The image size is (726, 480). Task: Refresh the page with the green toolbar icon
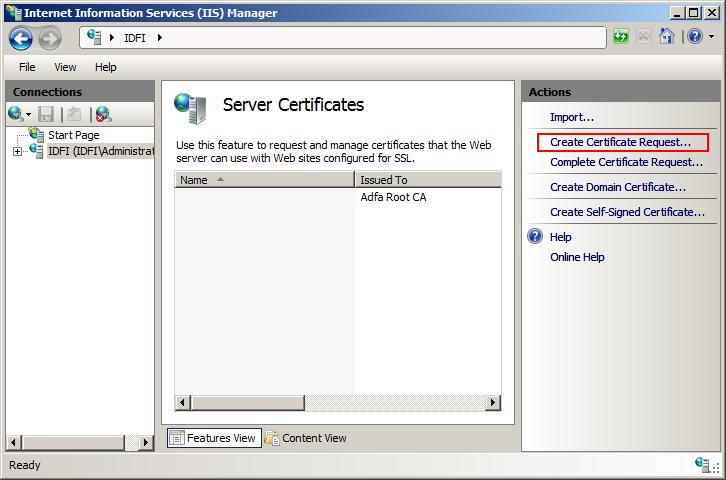620,36
